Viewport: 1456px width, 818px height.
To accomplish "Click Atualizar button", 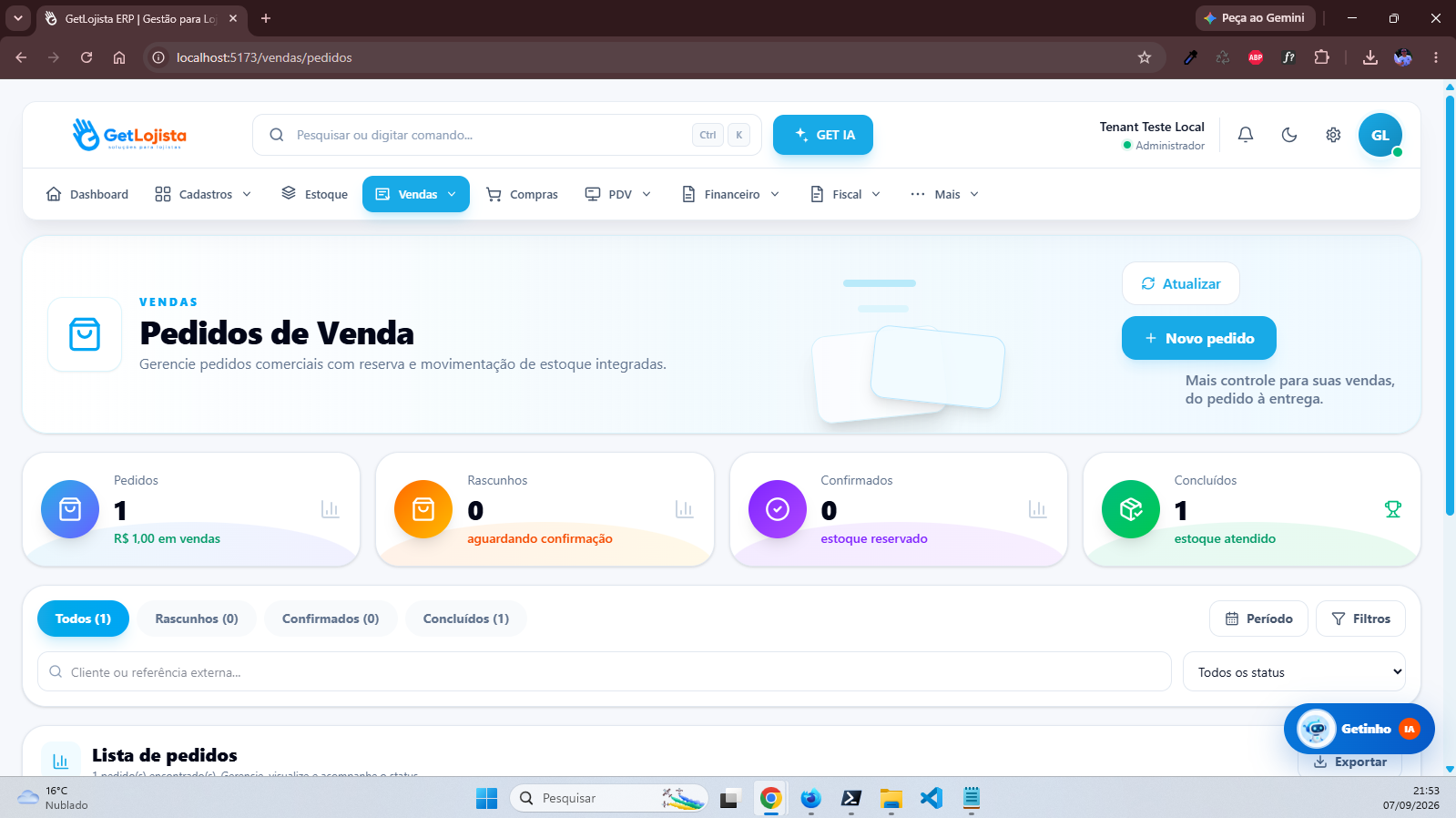I will pyautogui.click(x=1181, y=283).
